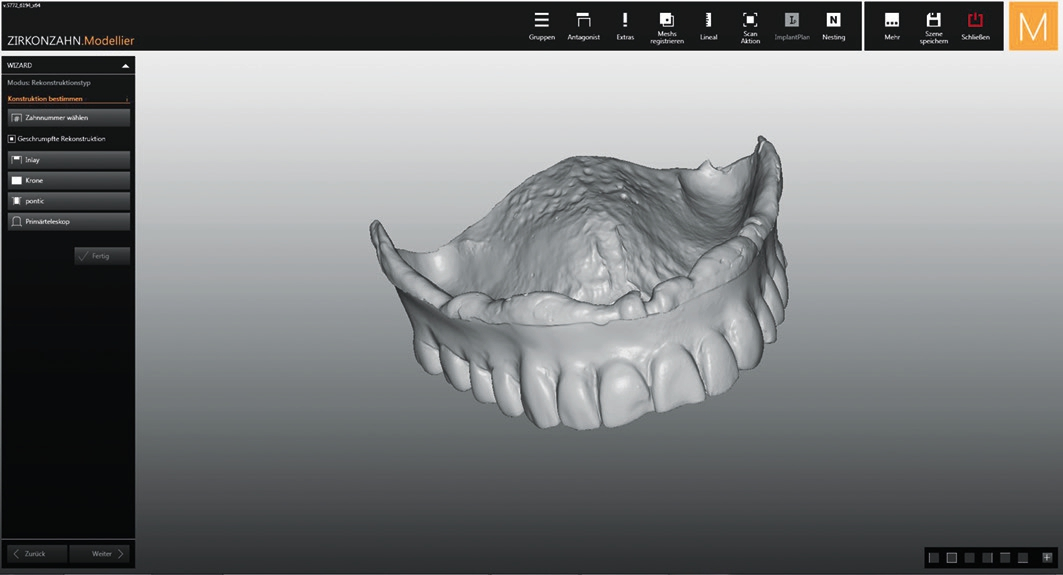The image size is (1063, 575).
Task: Go back with Zurück button
Action: 37,554
